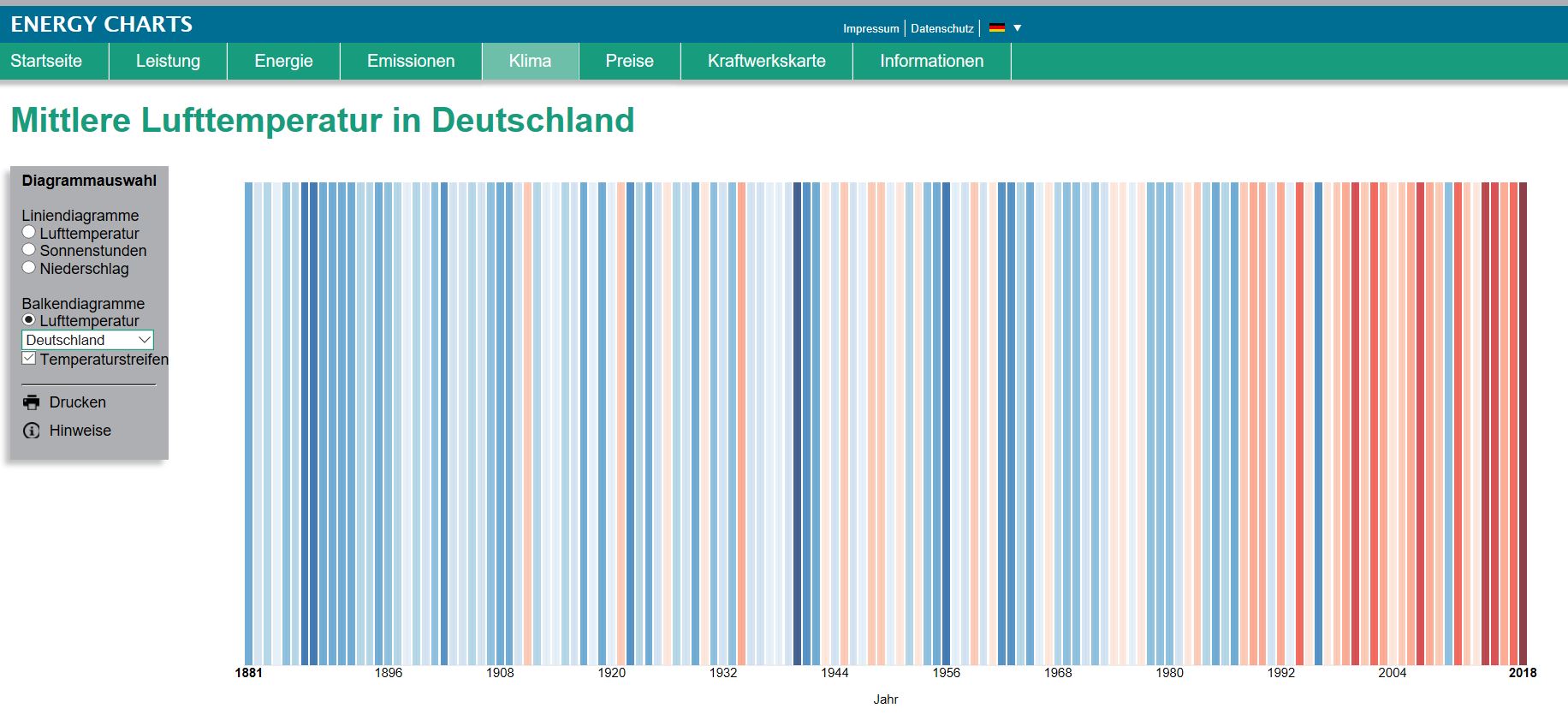This screenshot has width=1568, height=720.
Task: Click the ENERGY CHARTS logo title
Action: click(102, 24)
